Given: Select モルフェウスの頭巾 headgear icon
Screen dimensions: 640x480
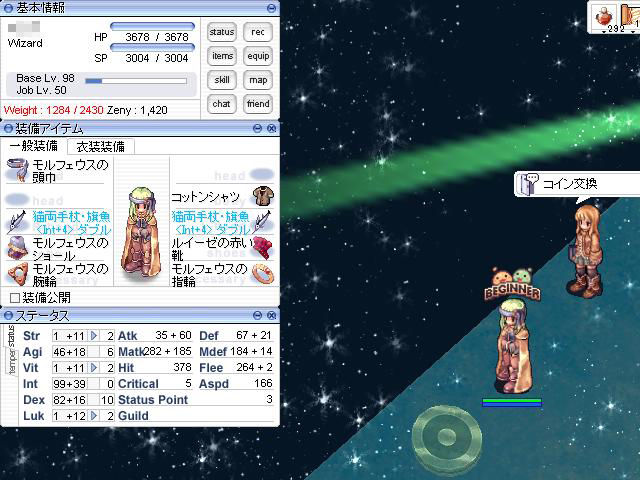Looking at the screenshot, I should [18, 169].
